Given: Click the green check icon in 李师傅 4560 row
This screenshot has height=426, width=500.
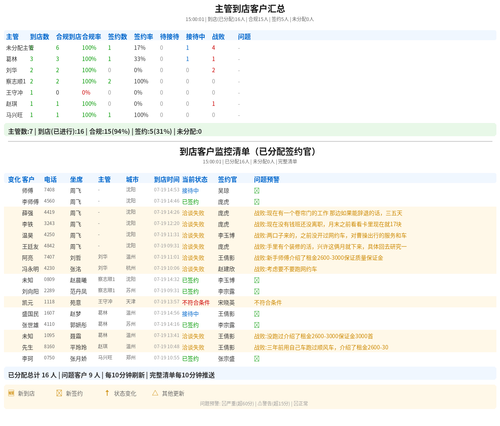Looking at the screenshot, I should tap(257, 202).
